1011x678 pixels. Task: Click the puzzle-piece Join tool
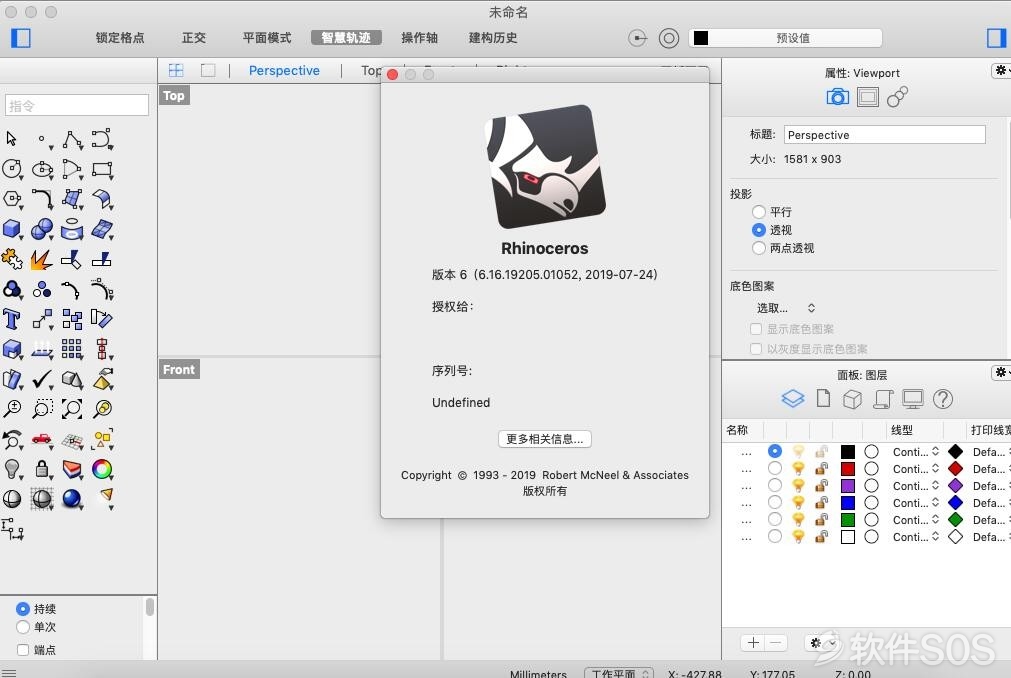point(12,259)
